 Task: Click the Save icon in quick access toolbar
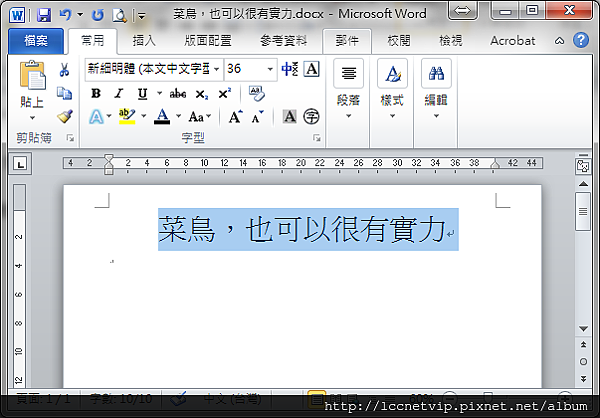(44, 15)
